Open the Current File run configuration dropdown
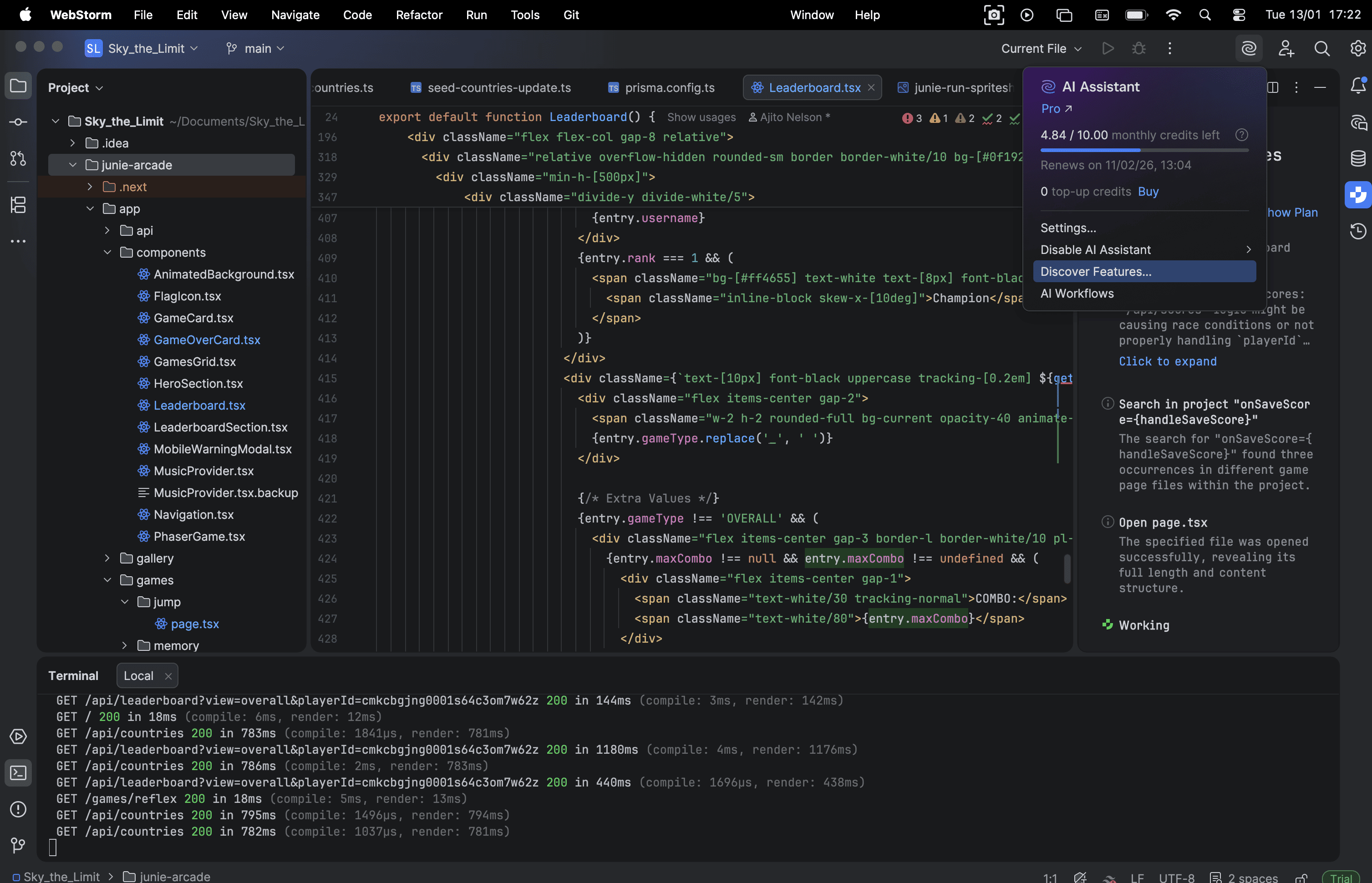Screen dimensions: 1372x883 pos(1041,49)
